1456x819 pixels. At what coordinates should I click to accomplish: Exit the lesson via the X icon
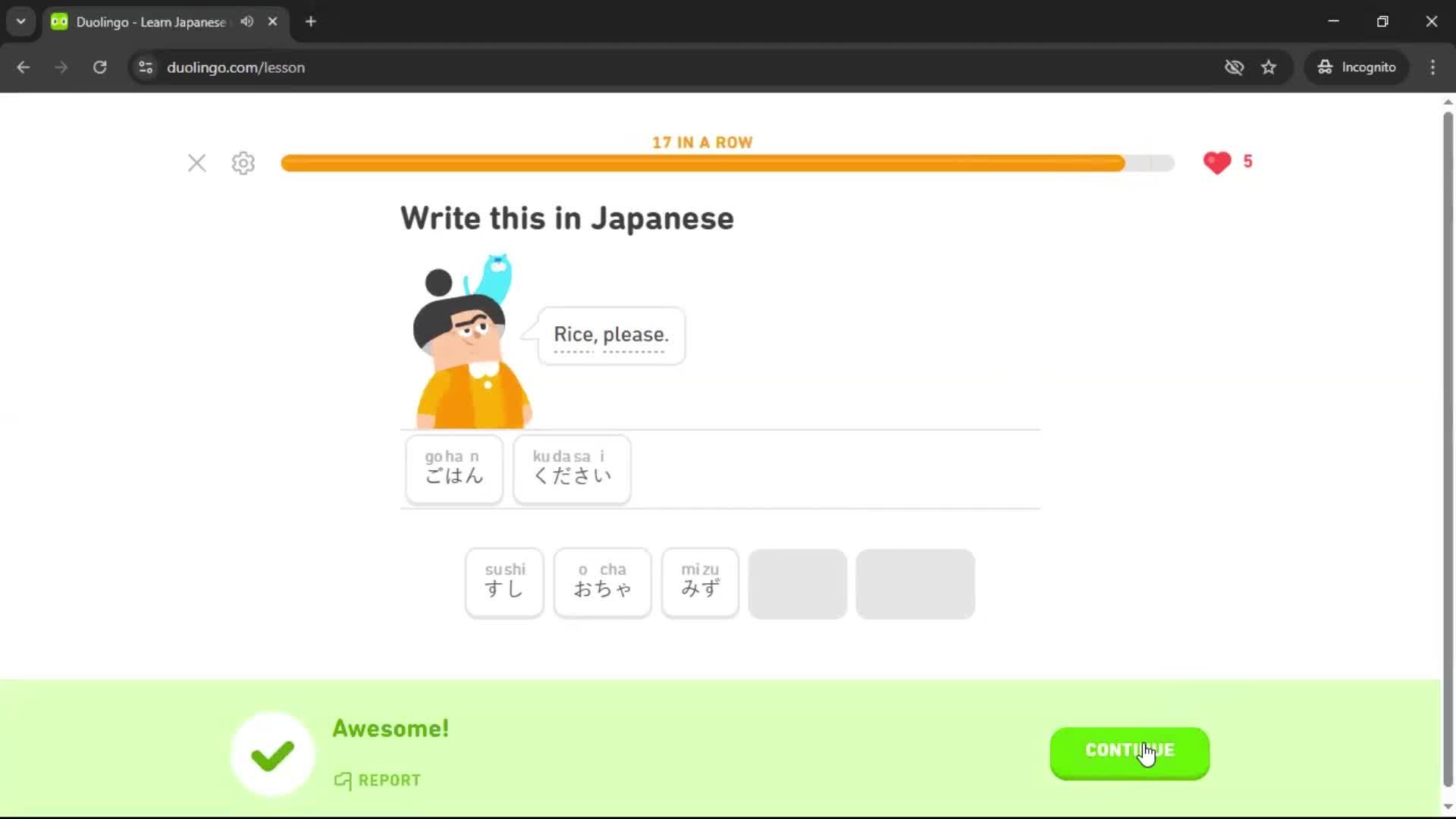[197, 163]
